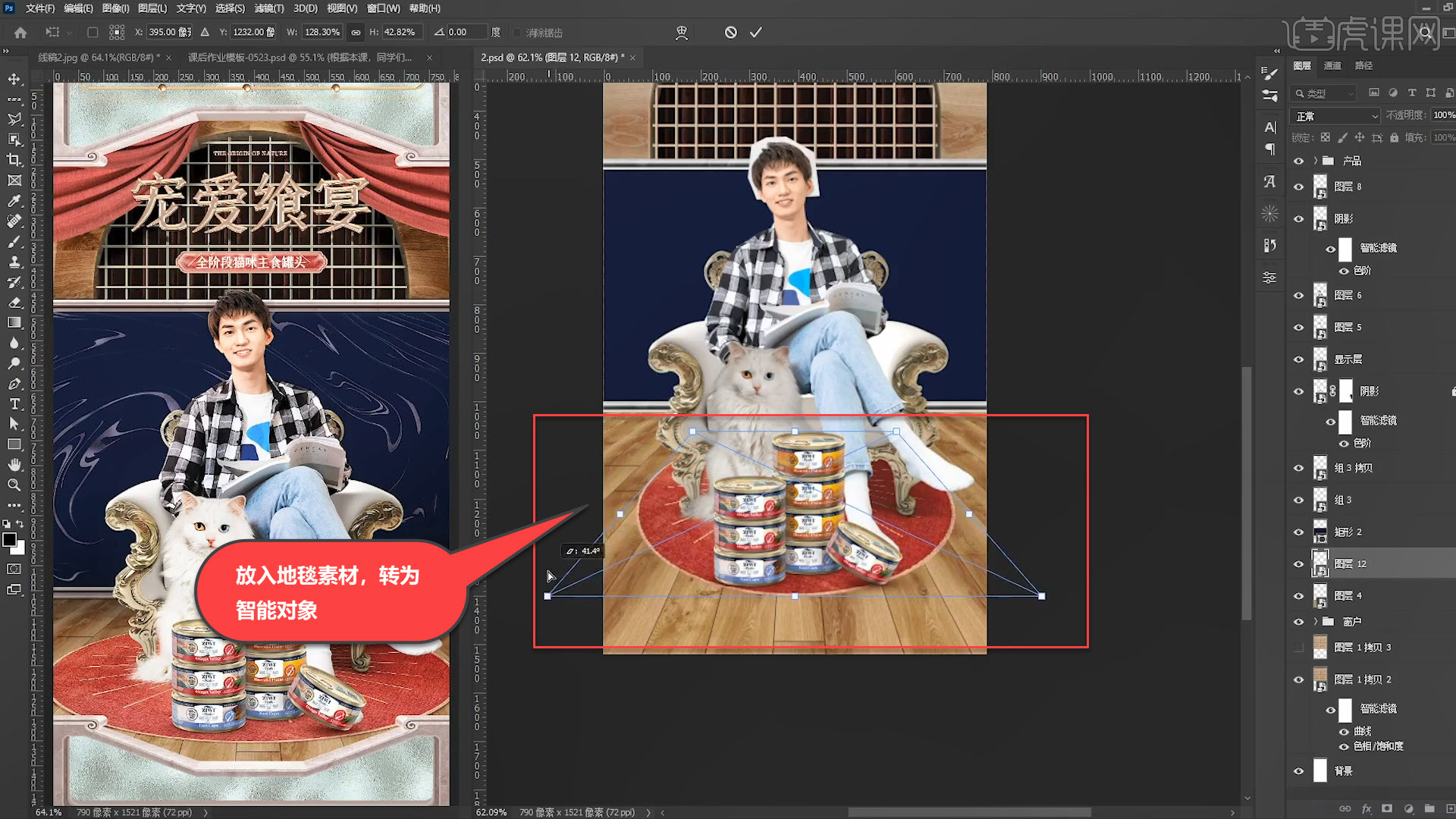
Task: Select the Zoom tool
Action: [14, 485]
